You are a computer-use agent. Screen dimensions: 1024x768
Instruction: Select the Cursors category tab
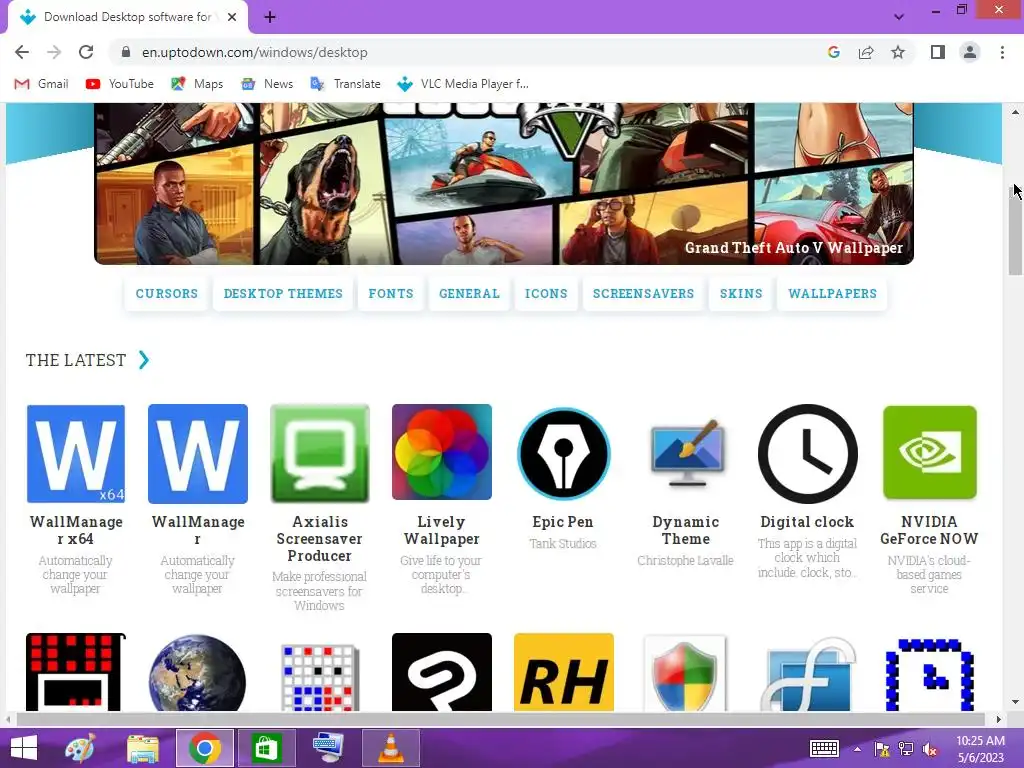click(167, 294)
